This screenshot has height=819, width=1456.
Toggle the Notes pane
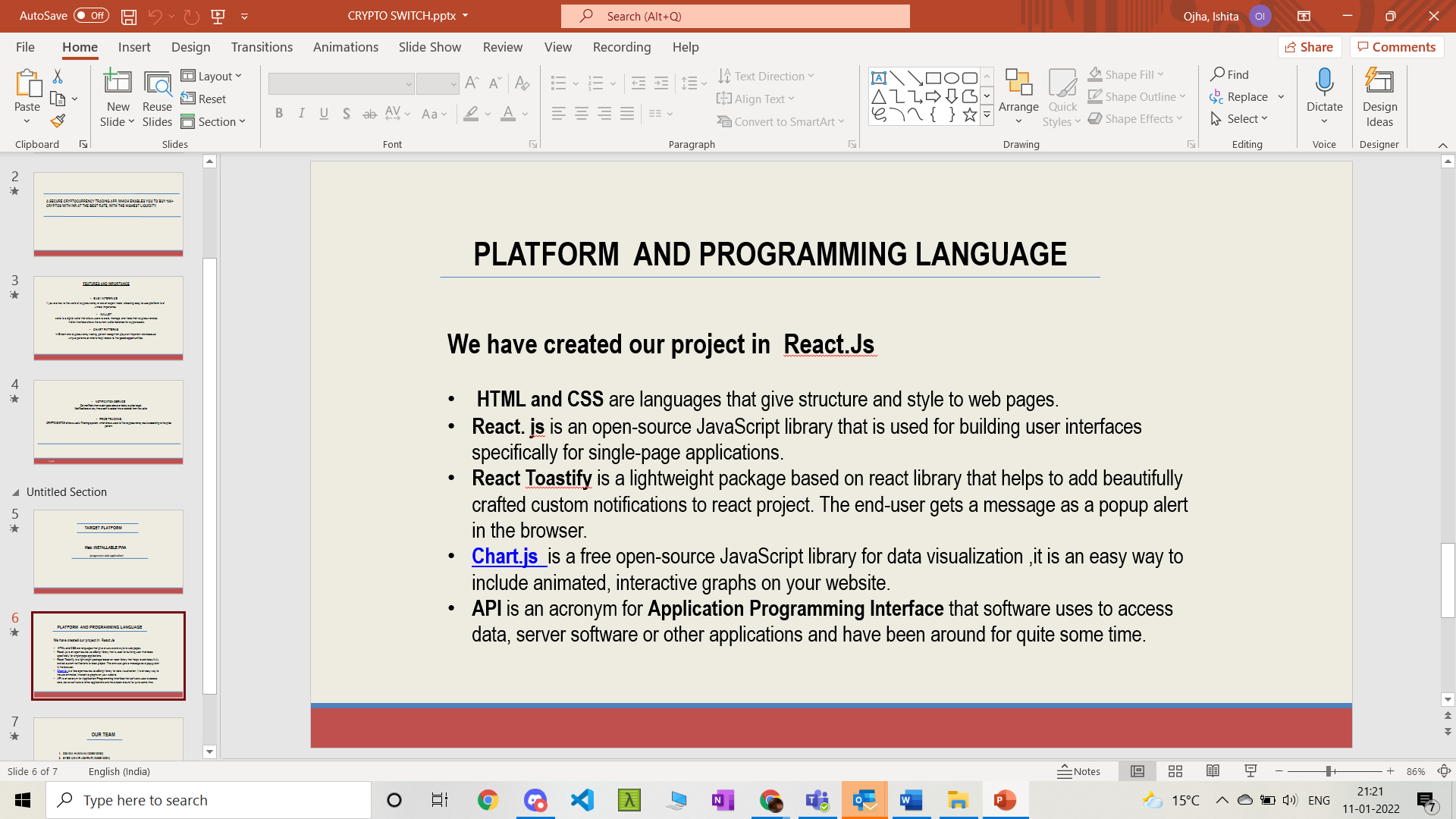1078,771
